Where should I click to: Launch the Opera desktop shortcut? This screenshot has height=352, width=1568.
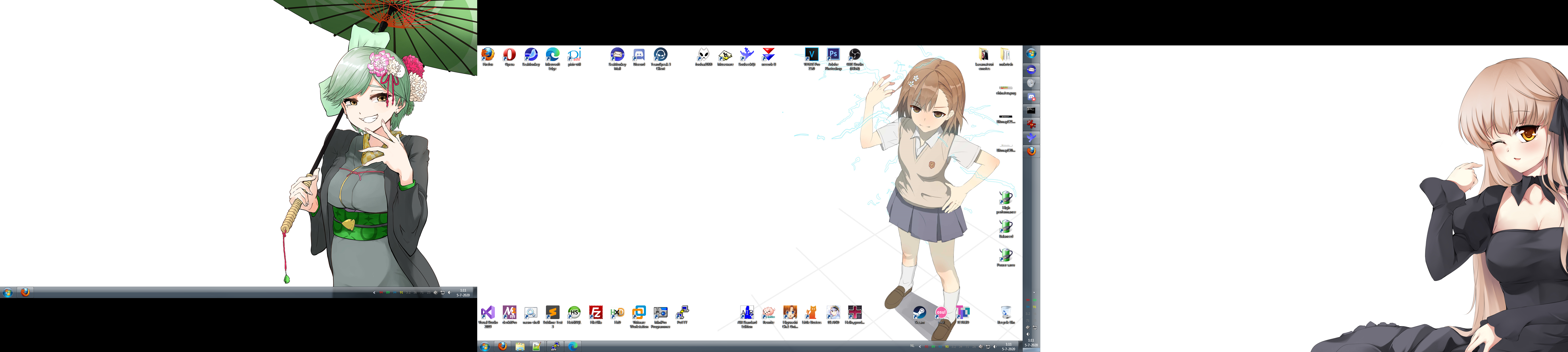pyautogui.click(x=510, y=57)
